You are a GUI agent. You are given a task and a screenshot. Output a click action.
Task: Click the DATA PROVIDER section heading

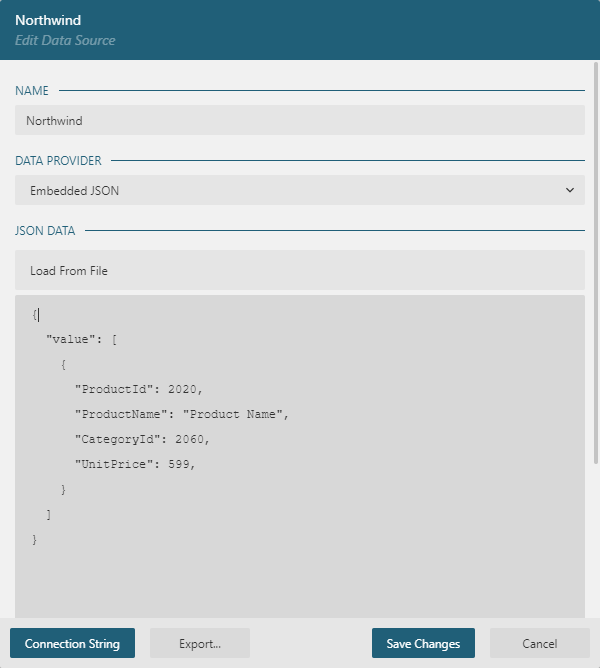pos(57,160)
